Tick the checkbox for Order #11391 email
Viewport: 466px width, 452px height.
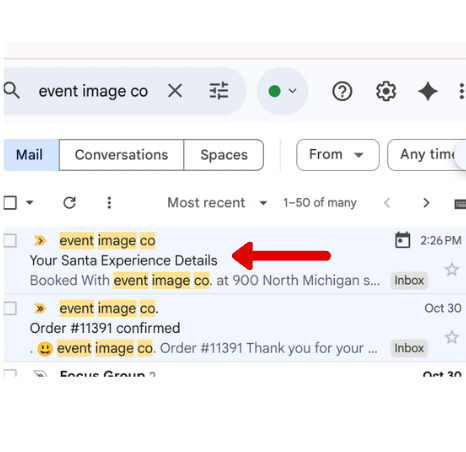coord(10,308)
